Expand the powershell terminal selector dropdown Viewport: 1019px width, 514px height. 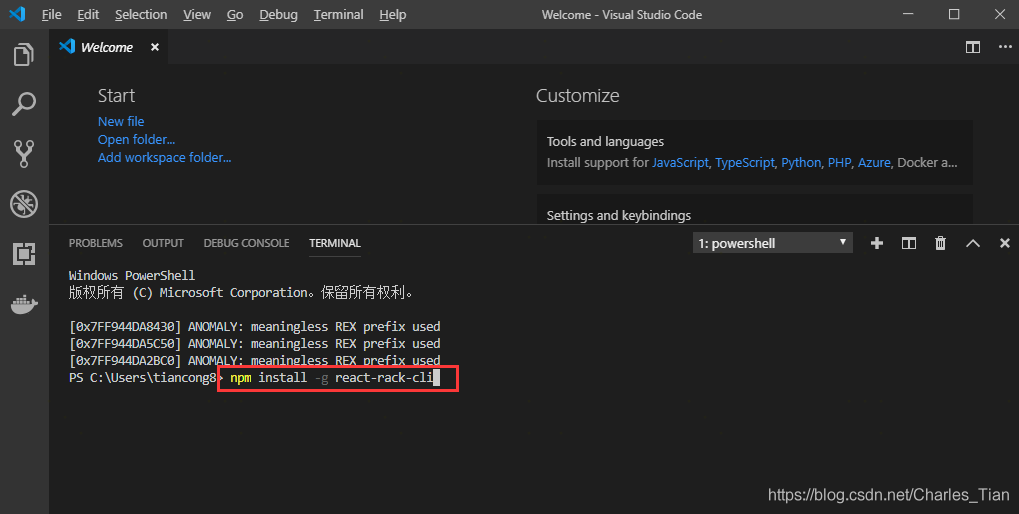coord(773,243)
